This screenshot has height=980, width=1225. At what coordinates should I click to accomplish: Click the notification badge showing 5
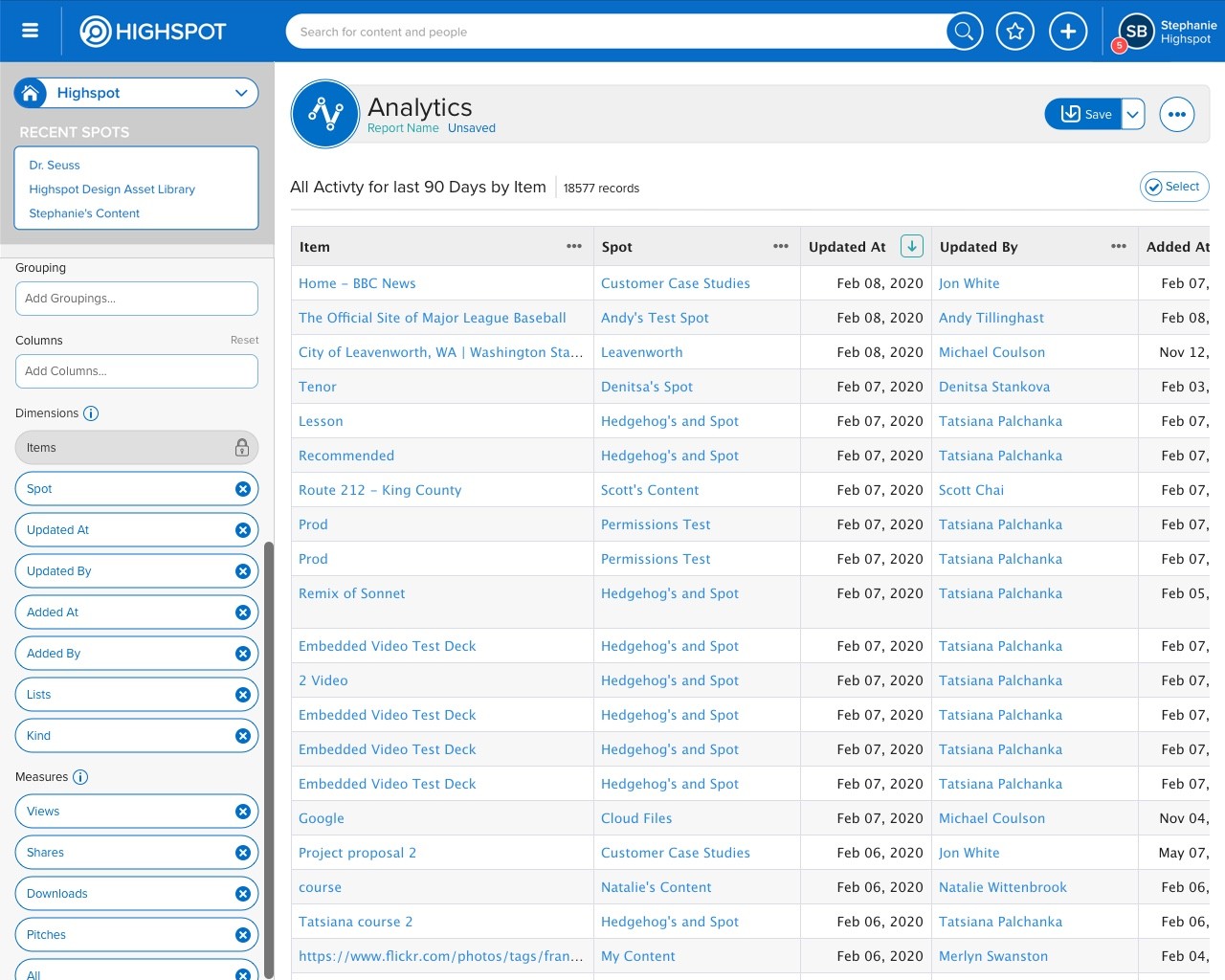[1119, 46]
